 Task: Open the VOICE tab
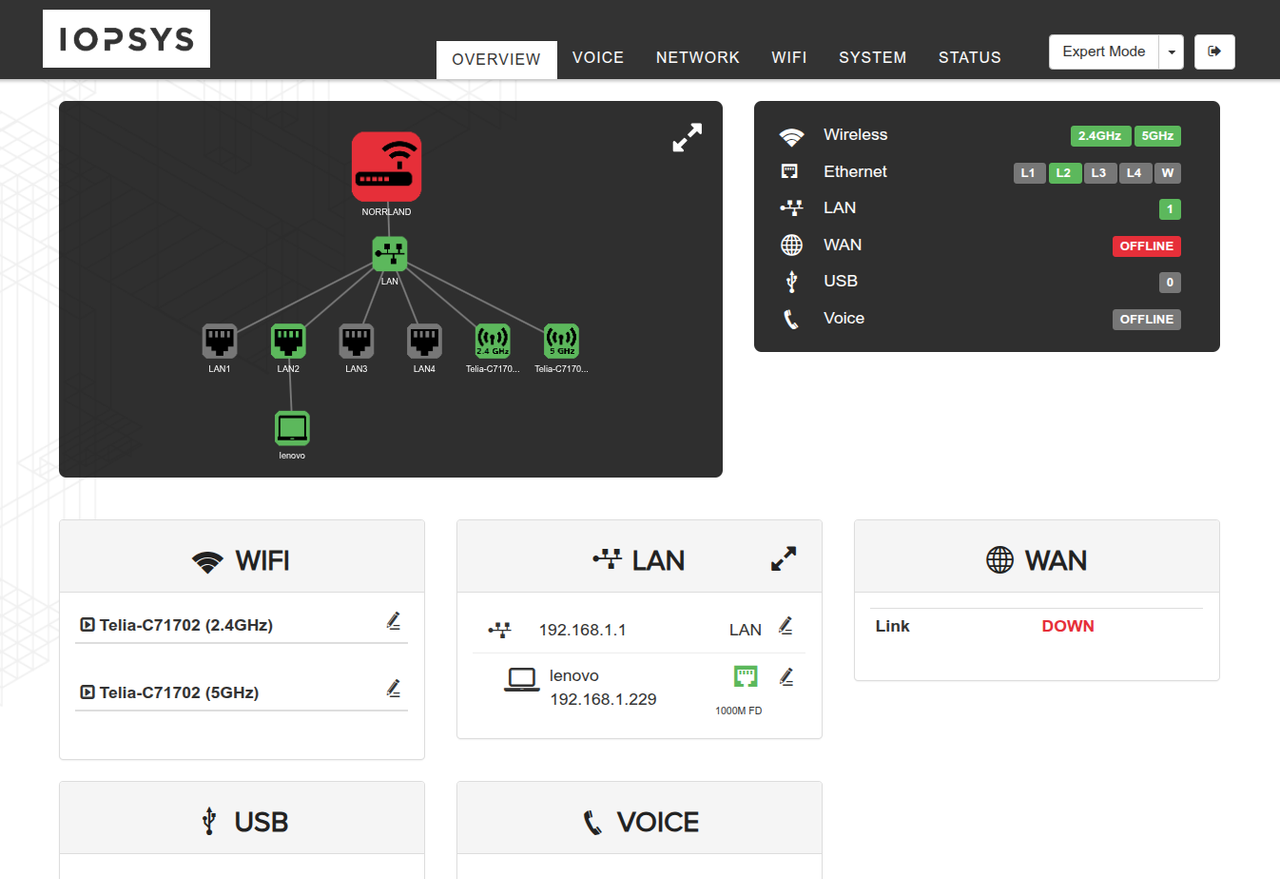[598, 58]
